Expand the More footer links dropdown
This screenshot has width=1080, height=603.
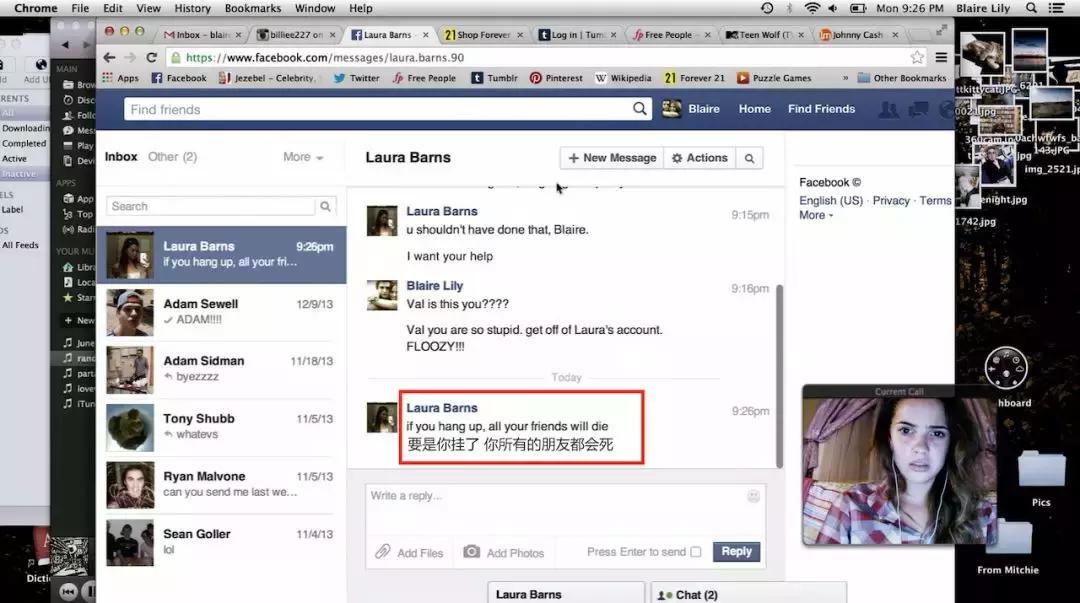coord(816,215)
